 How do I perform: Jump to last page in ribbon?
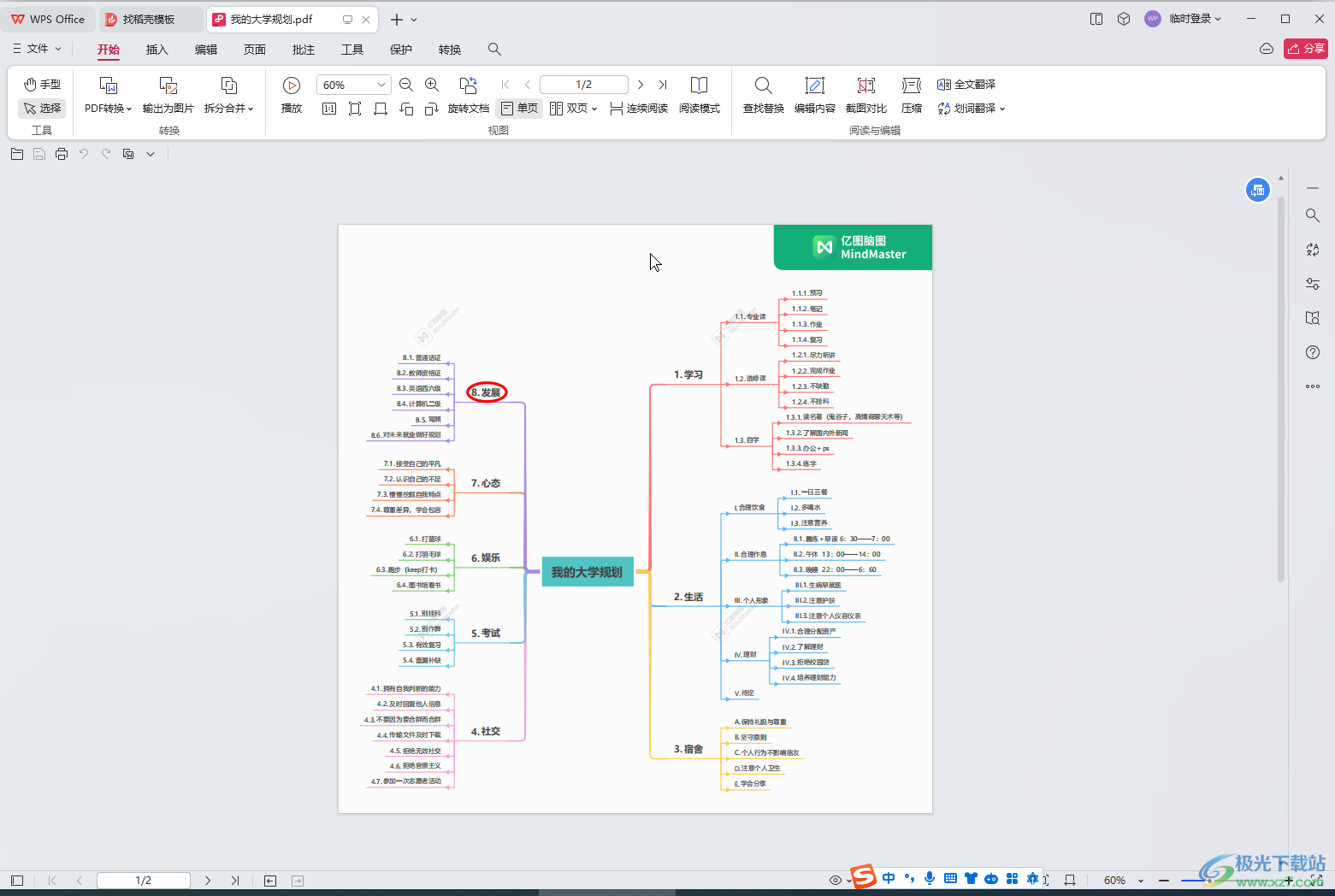click(663, 85)
